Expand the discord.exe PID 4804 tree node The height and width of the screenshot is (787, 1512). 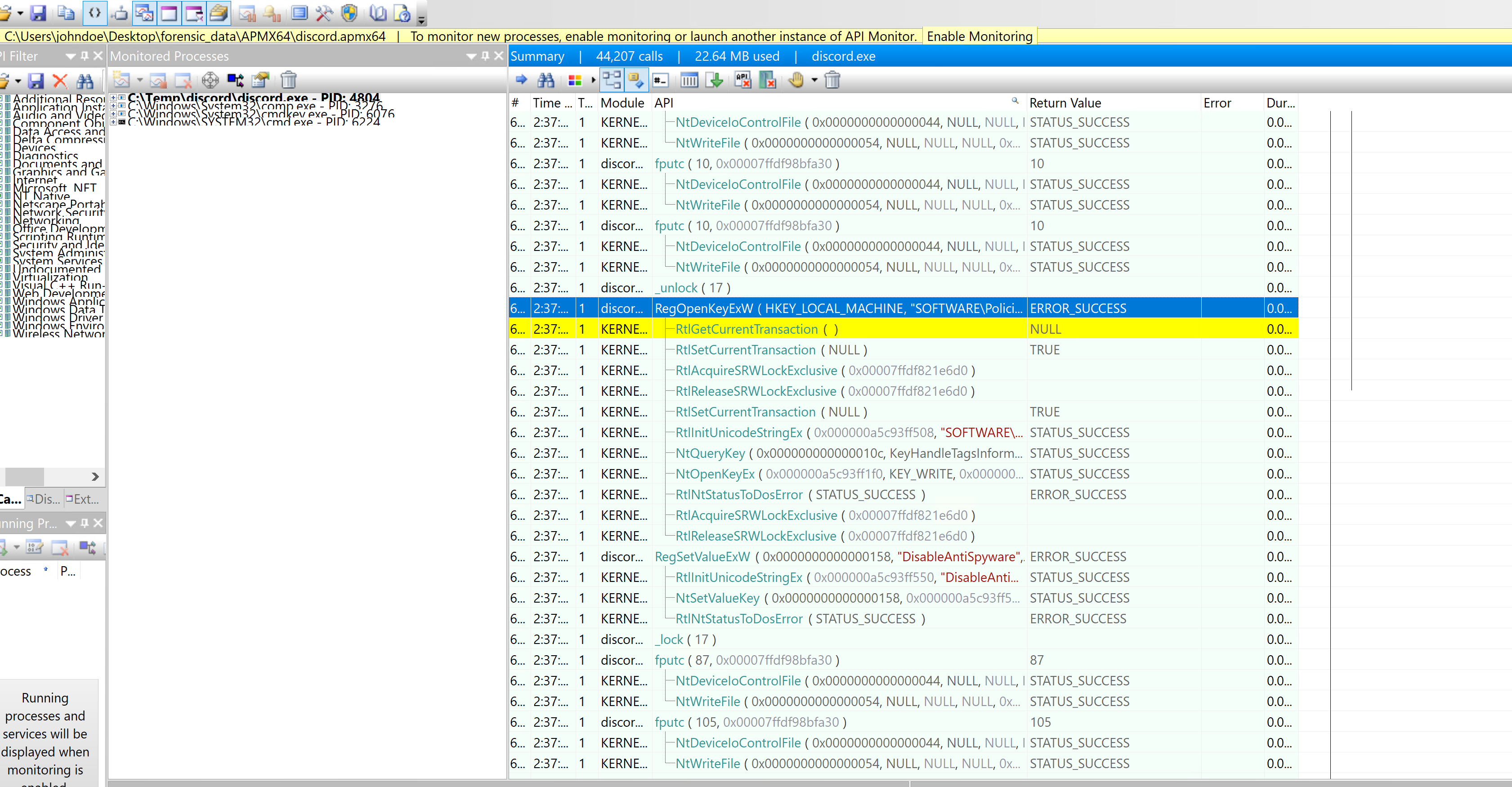[113, 98]
